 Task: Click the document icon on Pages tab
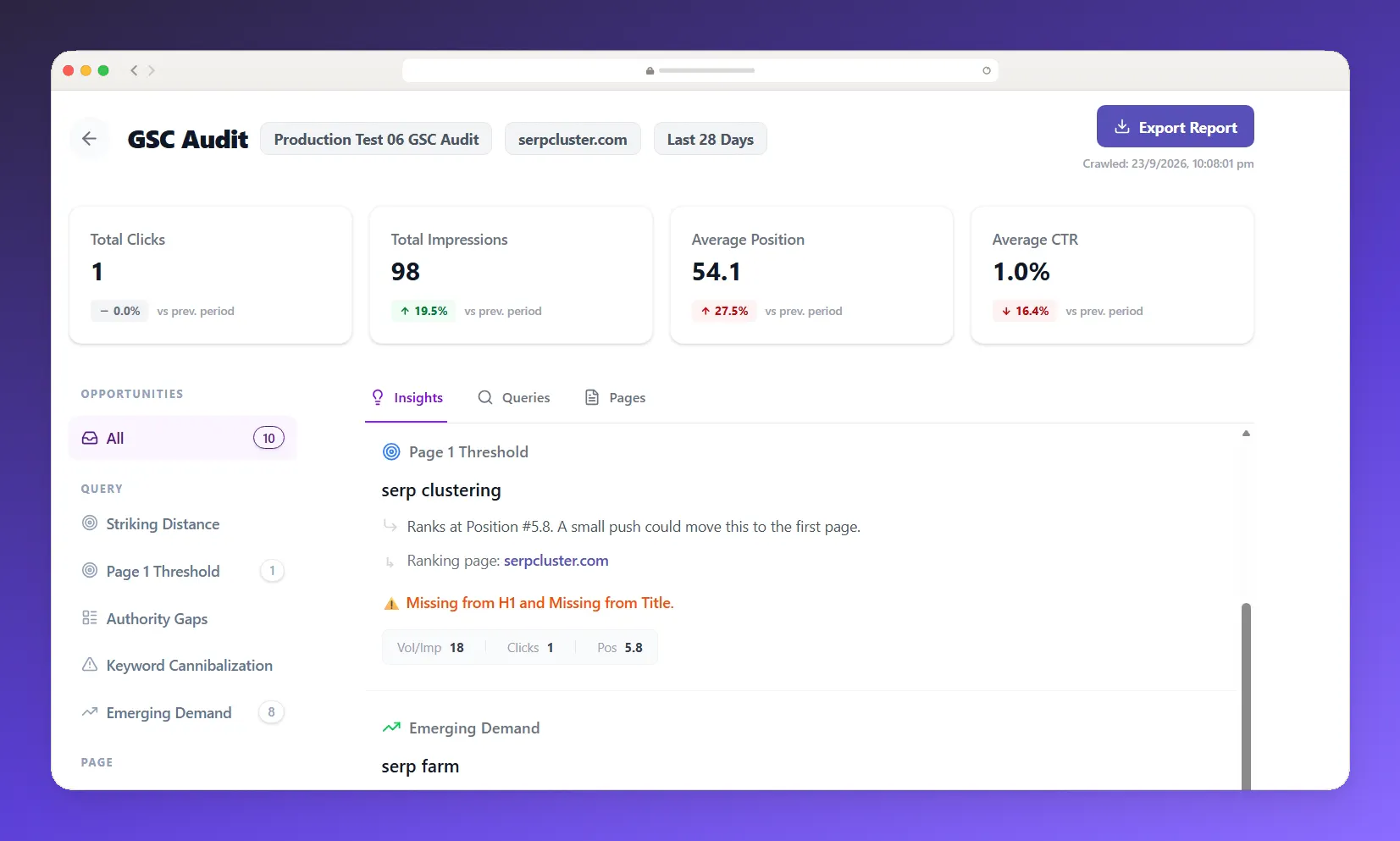(592, 397)
